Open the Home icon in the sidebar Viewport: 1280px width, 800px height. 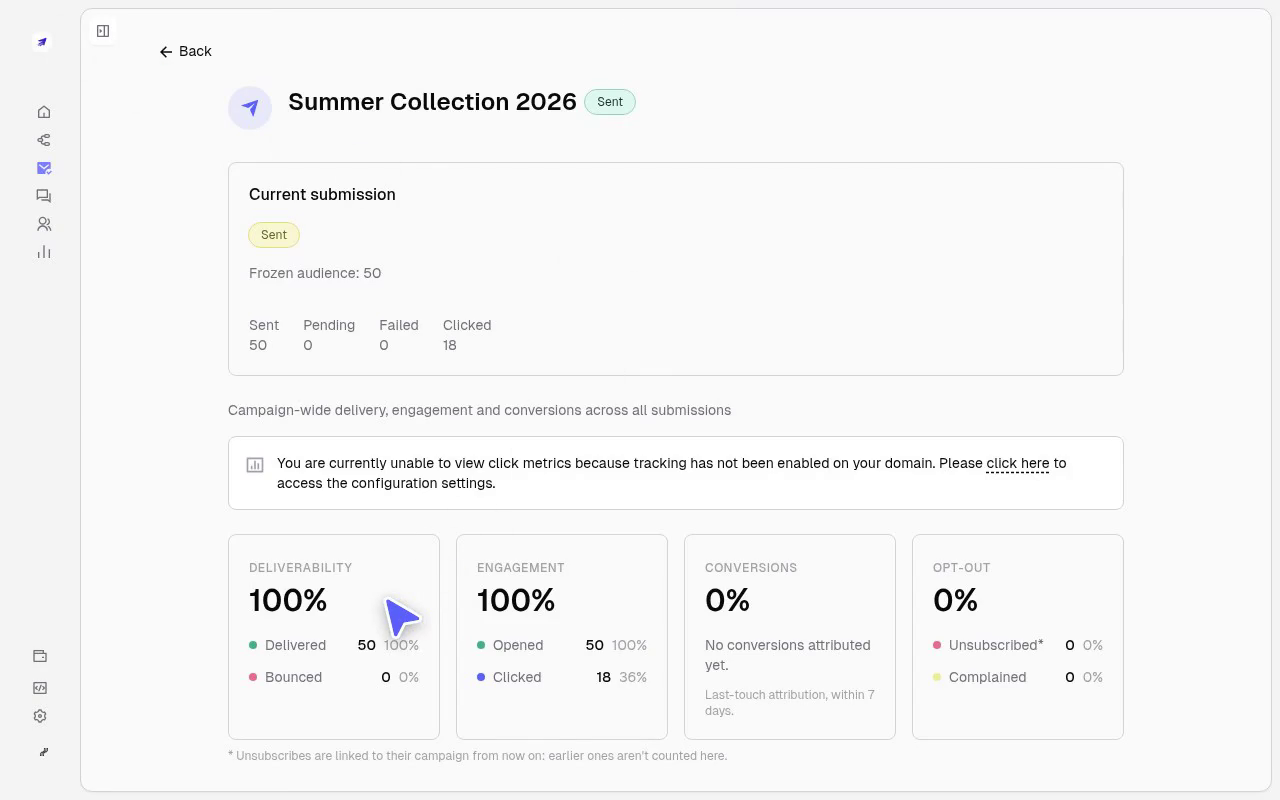click(x=44, y=112)
